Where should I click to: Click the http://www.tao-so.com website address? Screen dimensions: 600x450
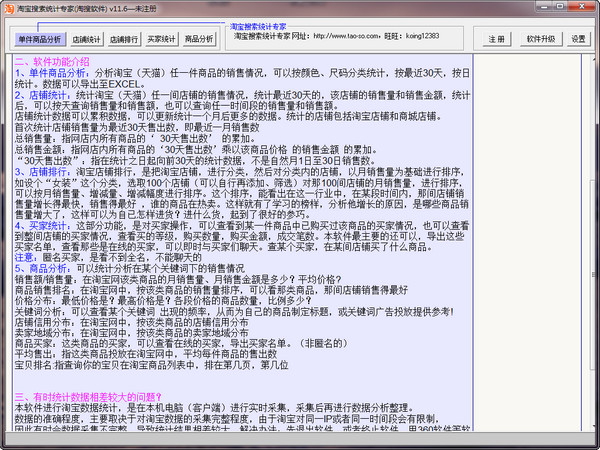pyautogui.click(x=346, y=36)
